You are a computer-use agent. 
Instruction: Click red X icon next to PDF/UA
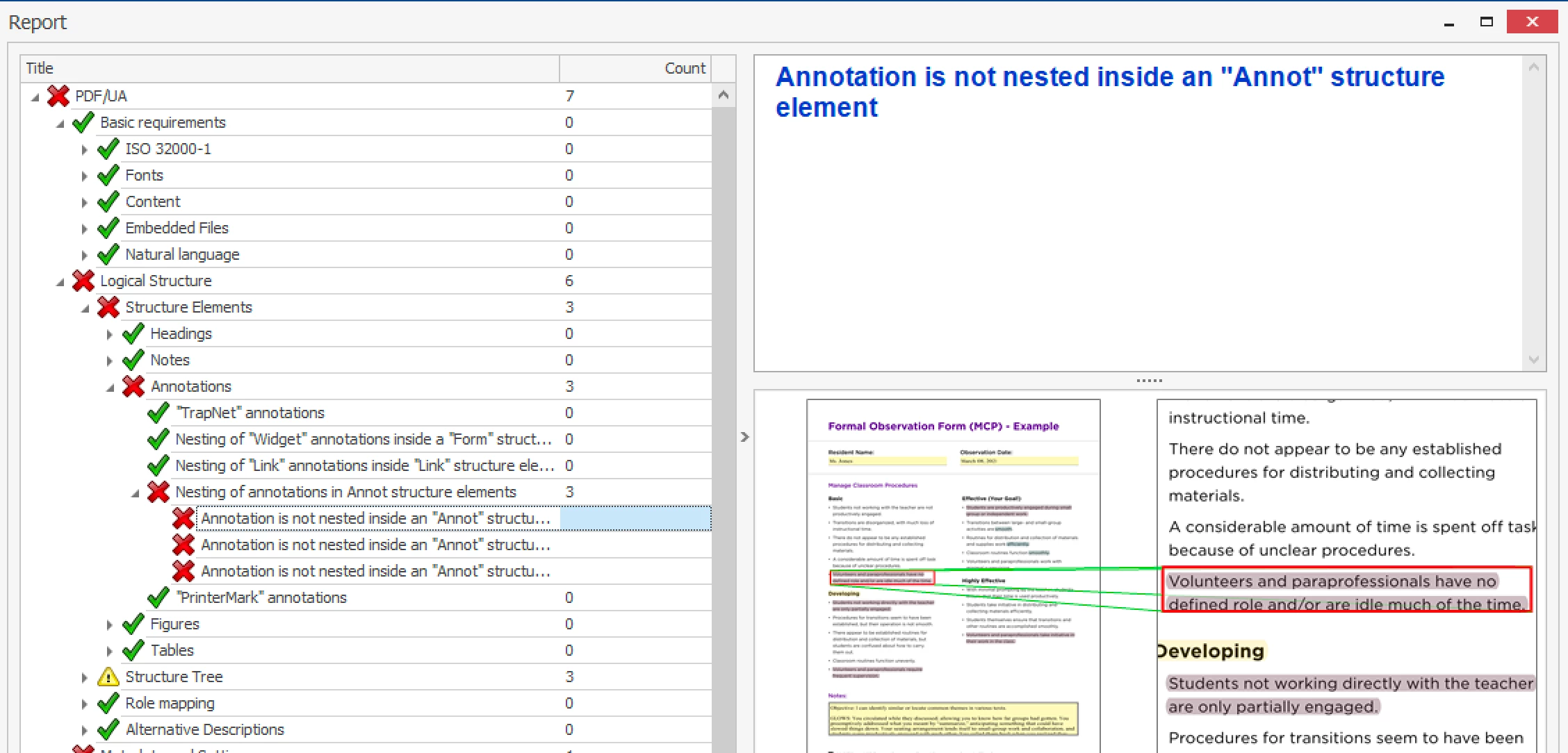(58, 96)
